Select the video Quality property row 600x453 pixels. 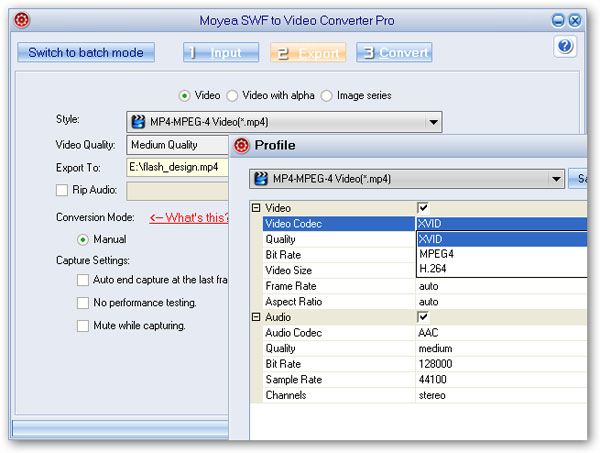[x=339, y=239]
